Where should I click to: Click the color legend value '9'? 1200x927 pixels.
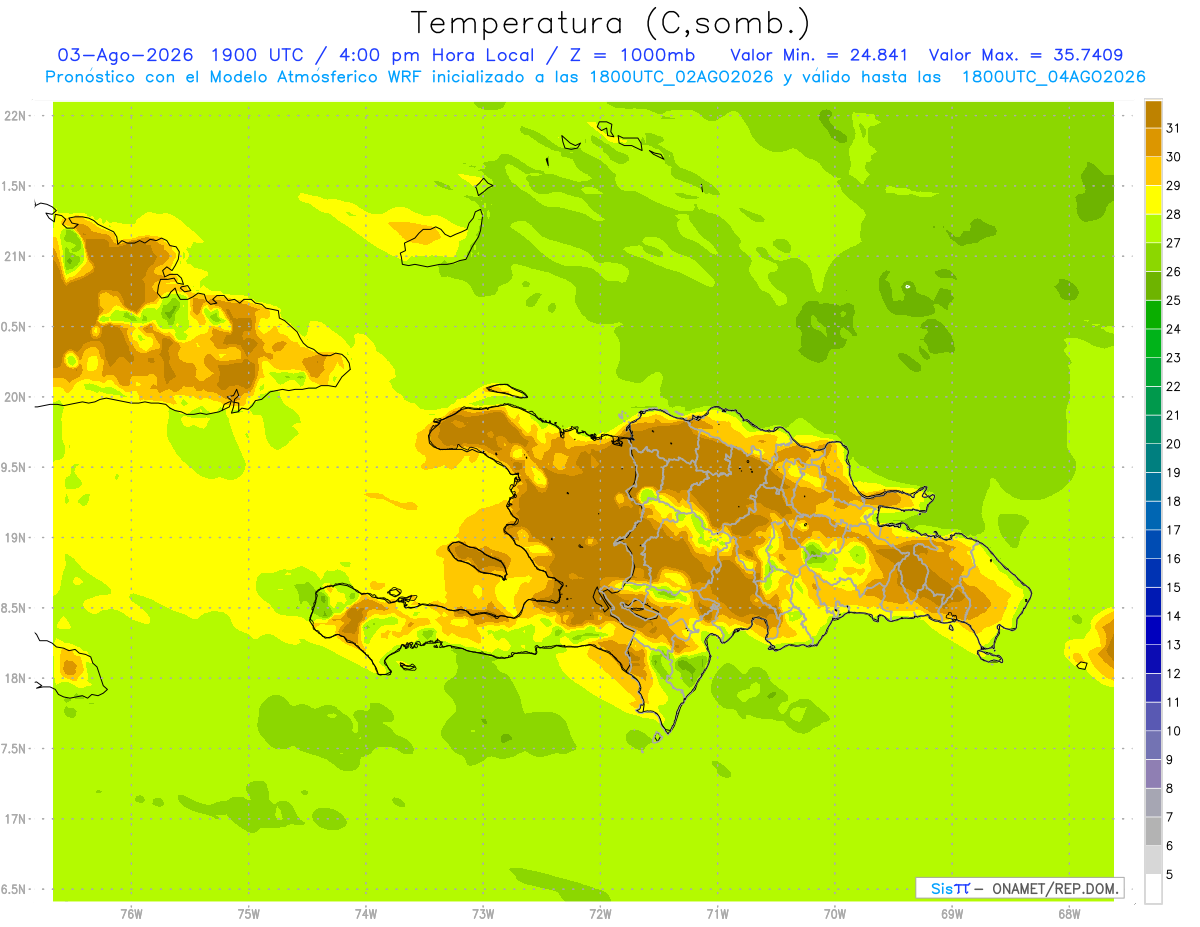tap(1169, 760)
